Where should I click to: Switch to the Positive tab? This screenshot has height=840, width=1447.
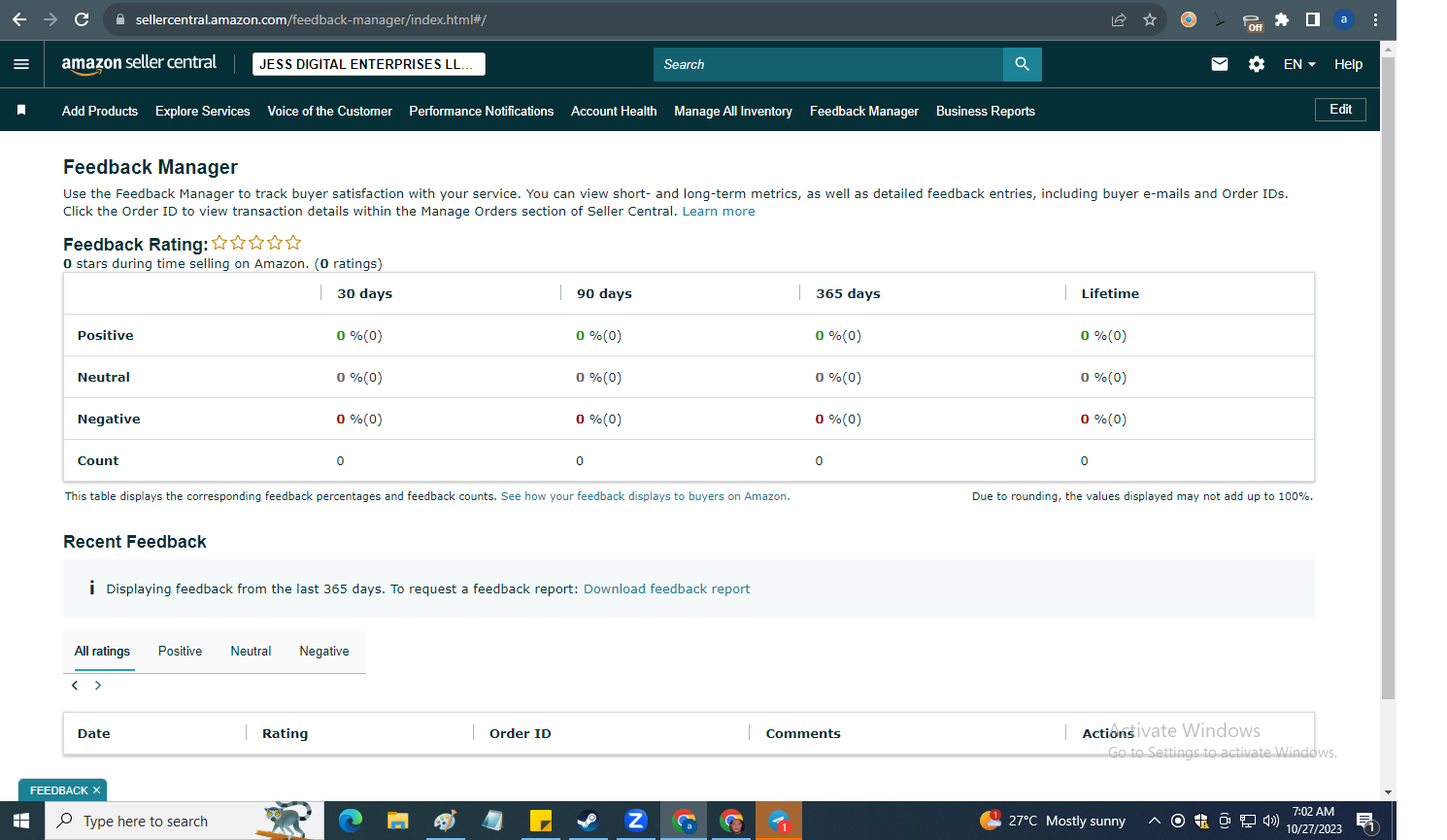click(x=180, y=652)
